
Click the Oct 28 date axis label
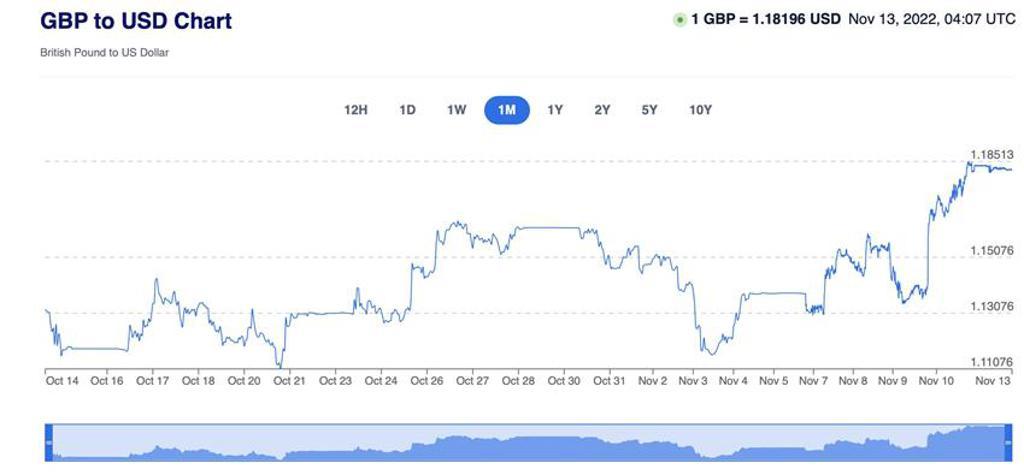(518, 381)
